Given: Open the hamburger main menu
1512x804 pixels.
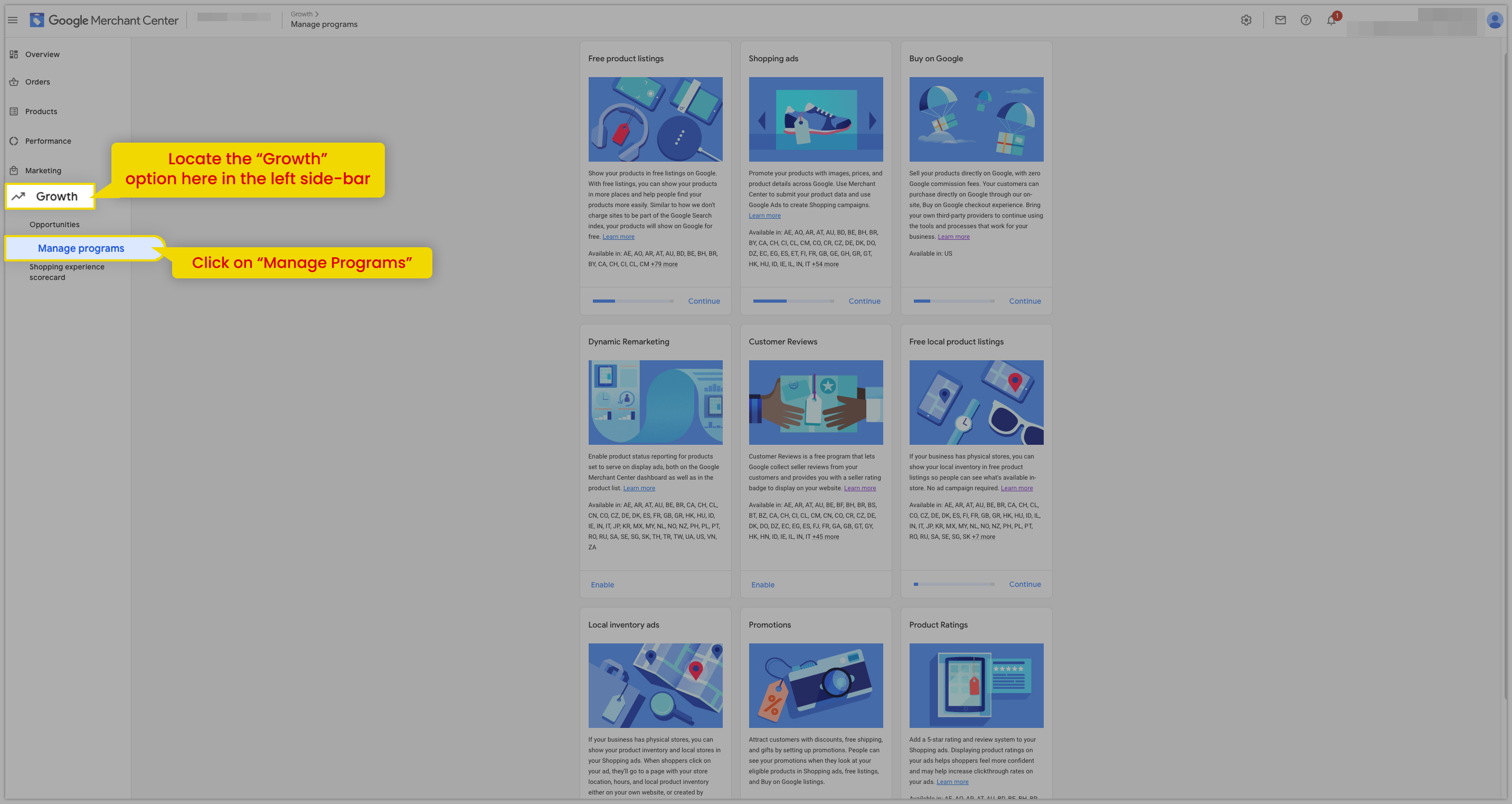Looking at the screenshot, I should (12, 20).
